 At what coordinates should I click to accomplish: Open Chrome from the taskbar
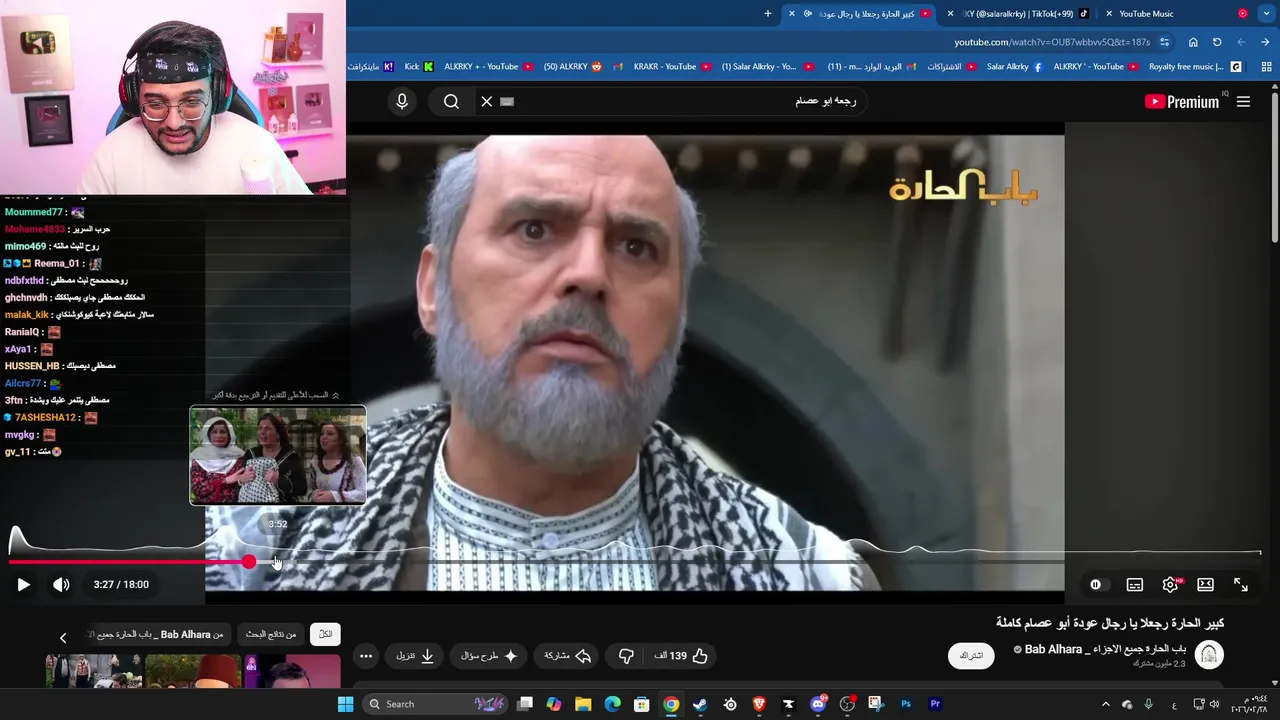671,704
